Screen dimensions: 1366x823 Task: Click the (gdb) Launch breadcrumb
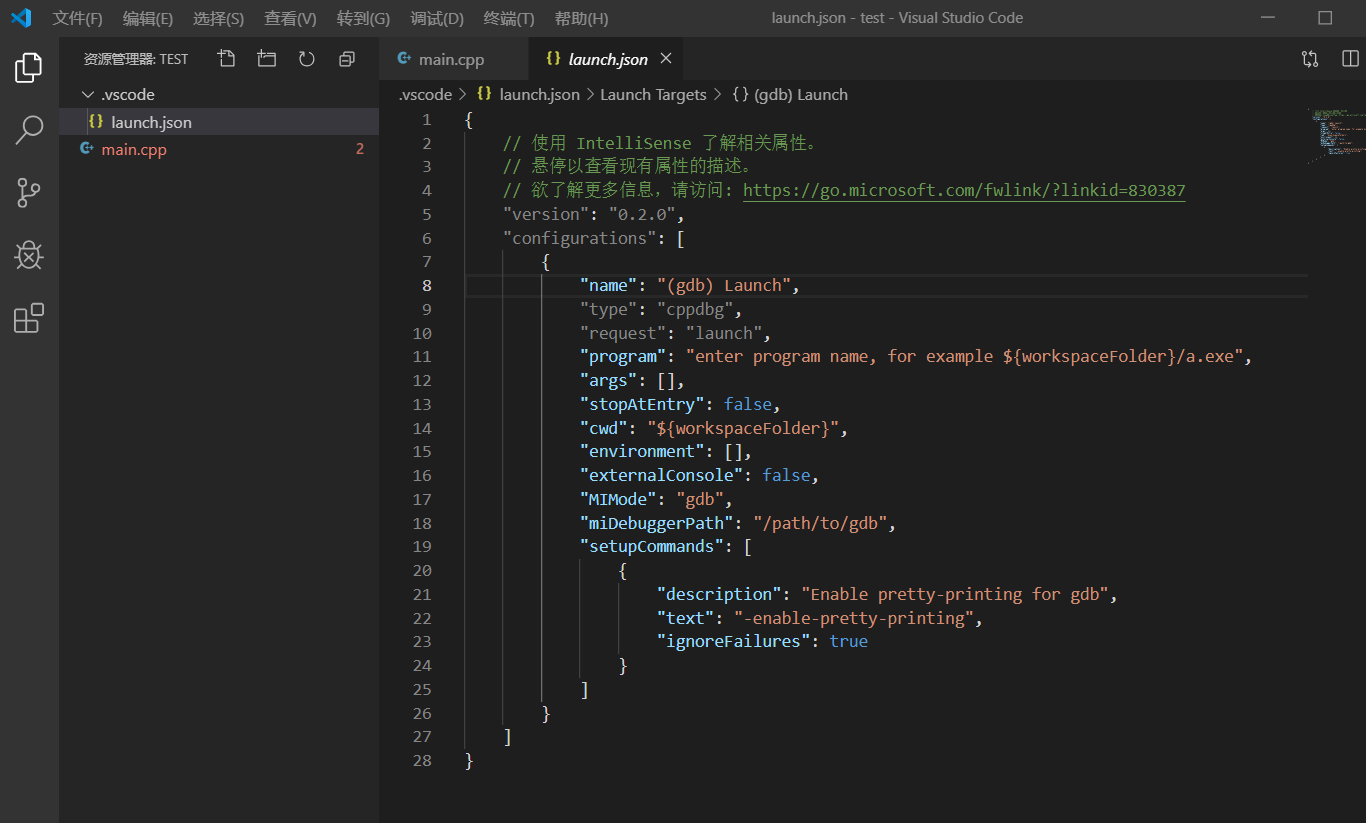pyautogui.click(x=790, y=94)
